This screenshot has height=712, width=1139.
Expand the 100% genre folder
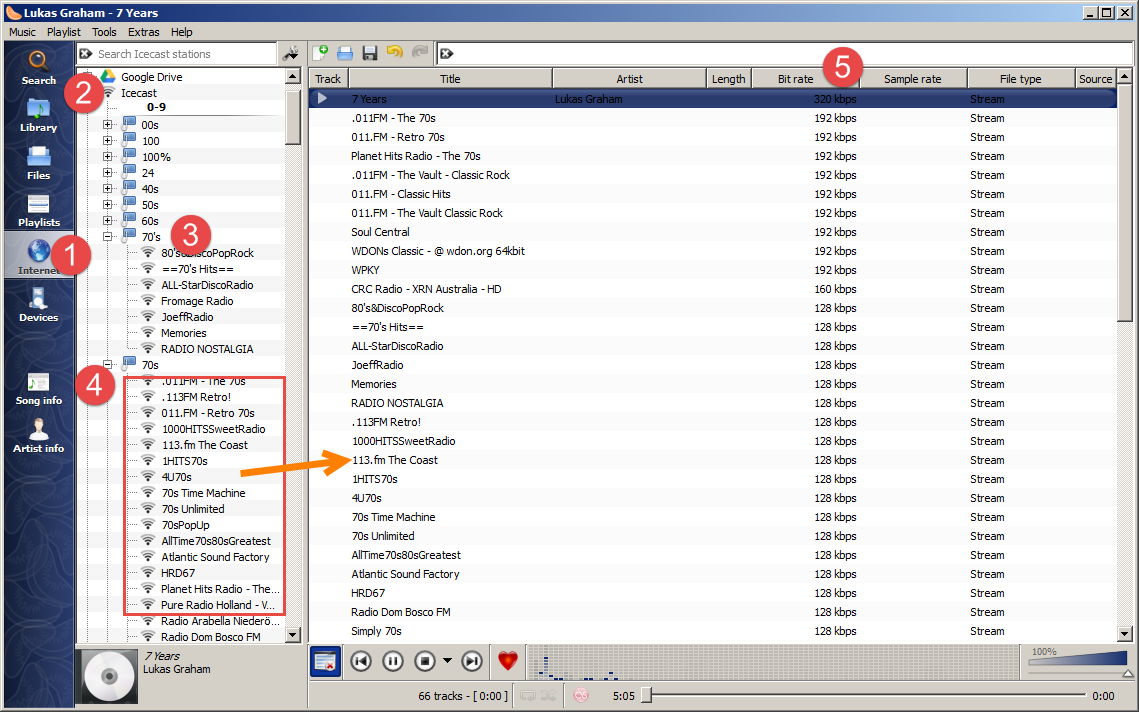pyautogui.click(x=108, y=157)
